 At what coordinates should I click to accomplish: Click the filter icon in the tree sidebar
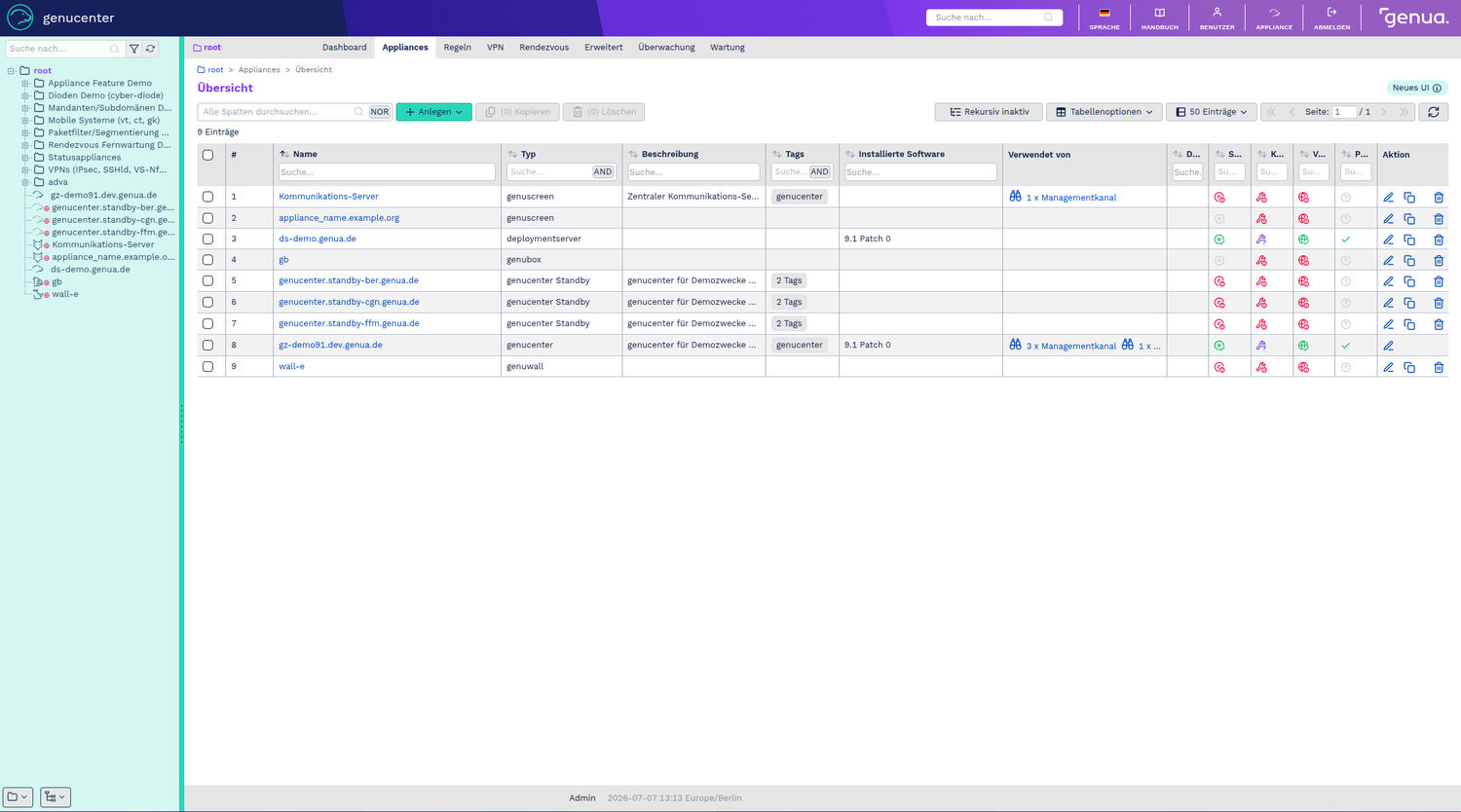[x=134, y=49]
